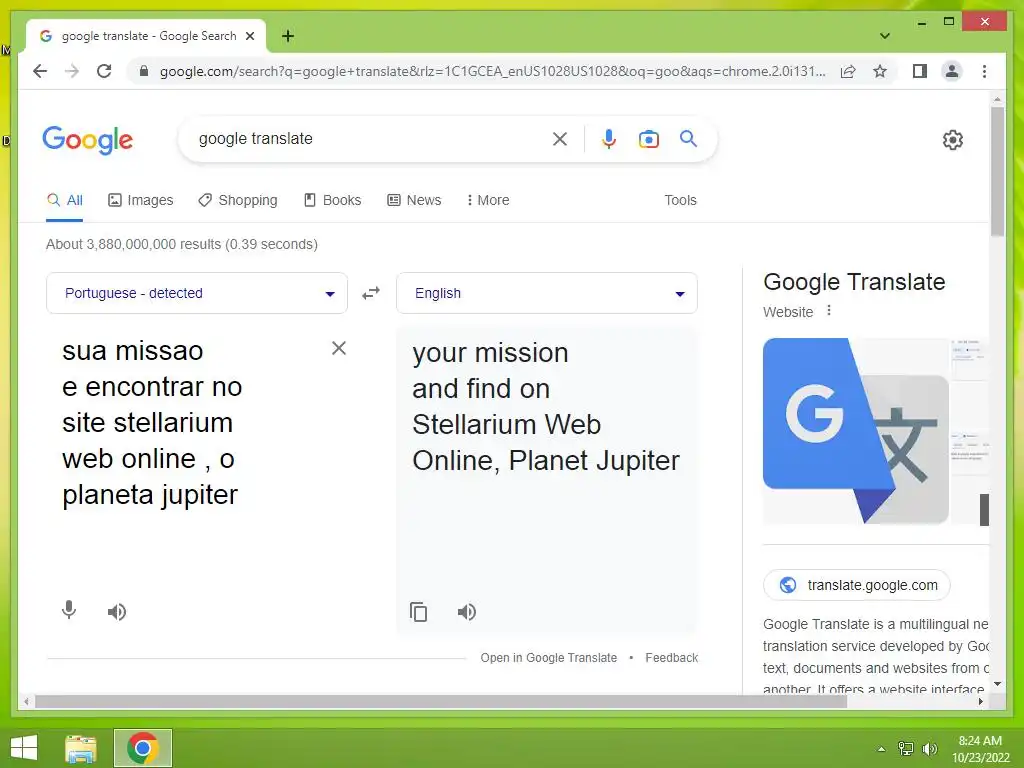Switch to the Shopping tab
The width and height of the screenshot is (1024, 768).
coord(238,200)
